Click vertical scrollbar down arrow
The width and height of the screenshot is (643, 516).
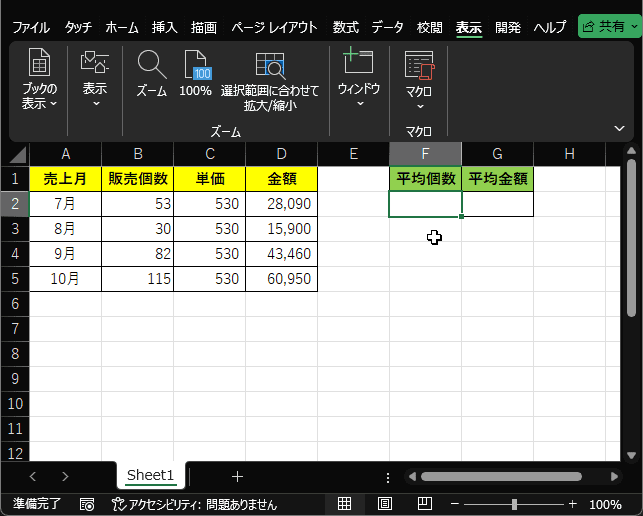632,455
